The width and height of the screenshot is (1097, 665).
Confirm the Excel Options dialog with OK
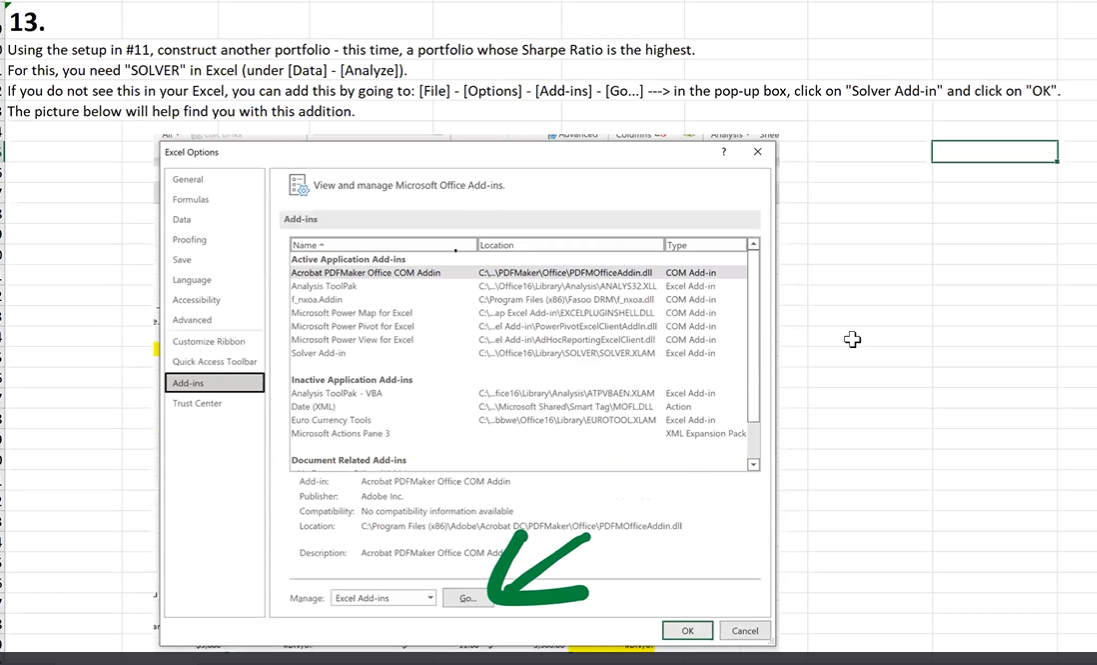(688, 630)
